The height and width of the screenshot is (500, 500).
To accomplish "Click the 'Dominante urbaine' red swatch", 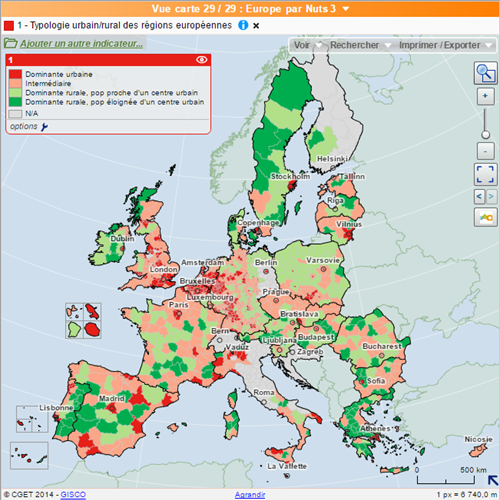I will [x=15, y=74].
